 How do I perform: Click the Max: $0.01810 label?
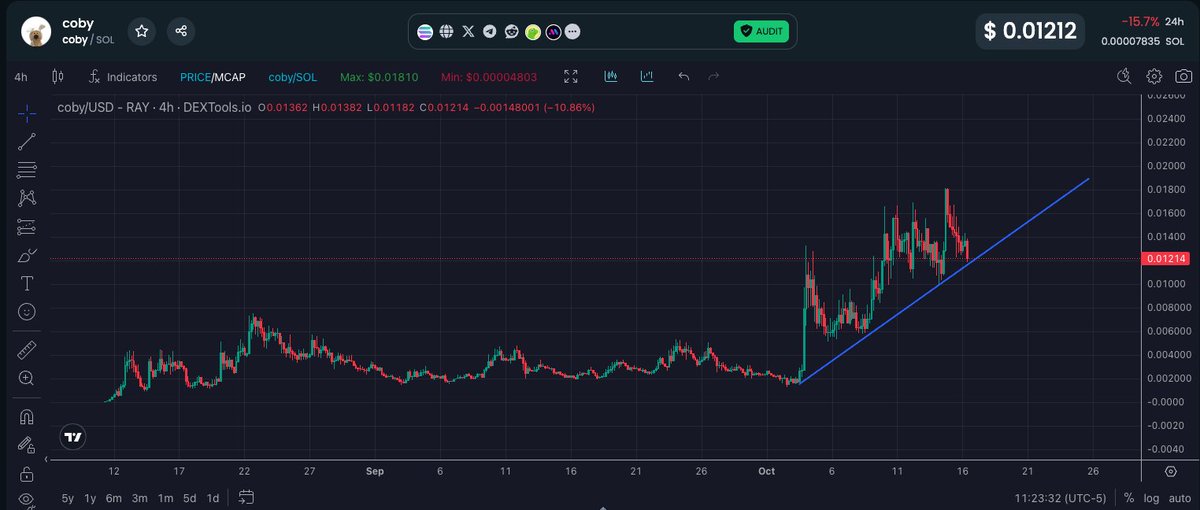377,77
